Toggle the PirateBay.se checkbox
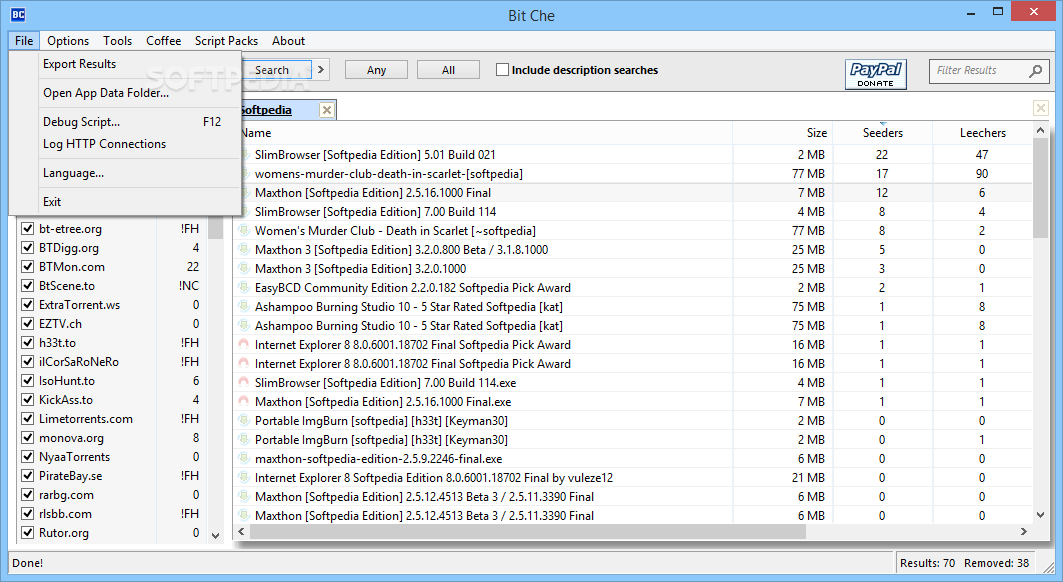This screenshot has height=582, width=1063. point(27,476)
